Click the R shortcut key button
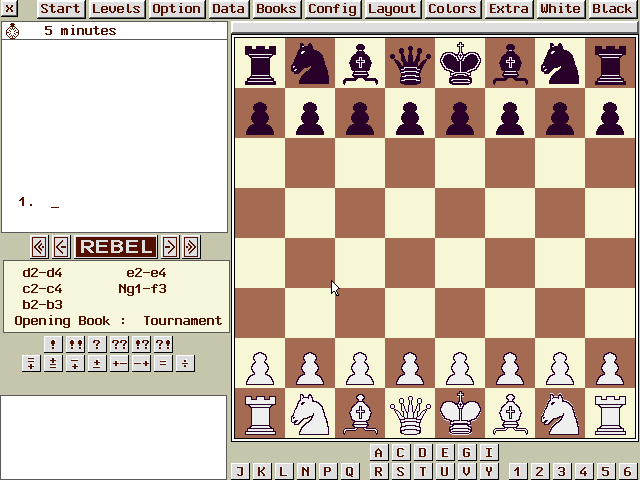This screenshot has width=640, height=480. coord(378,472)
